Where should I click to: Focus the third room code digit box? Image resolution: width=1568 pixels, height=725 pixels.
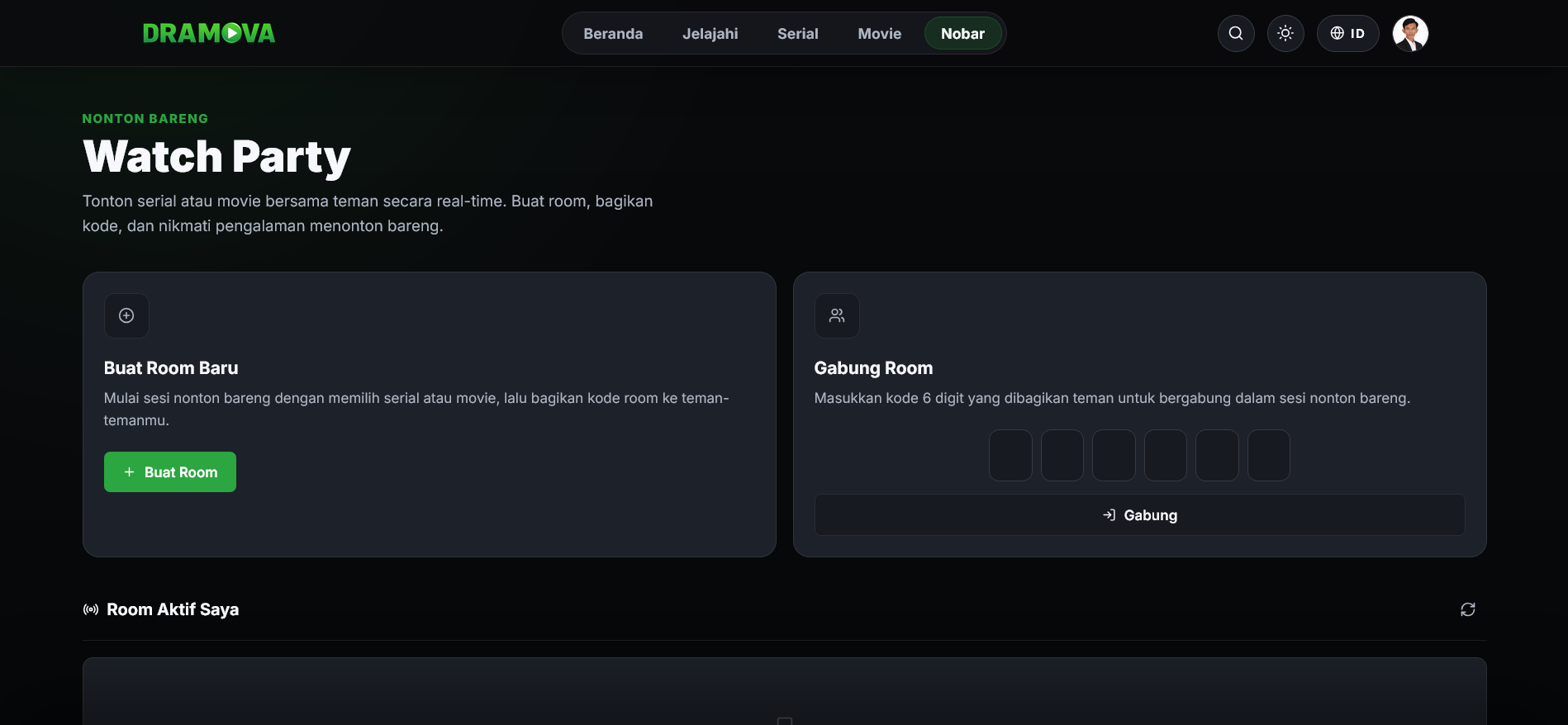(x=1114, y=455)
